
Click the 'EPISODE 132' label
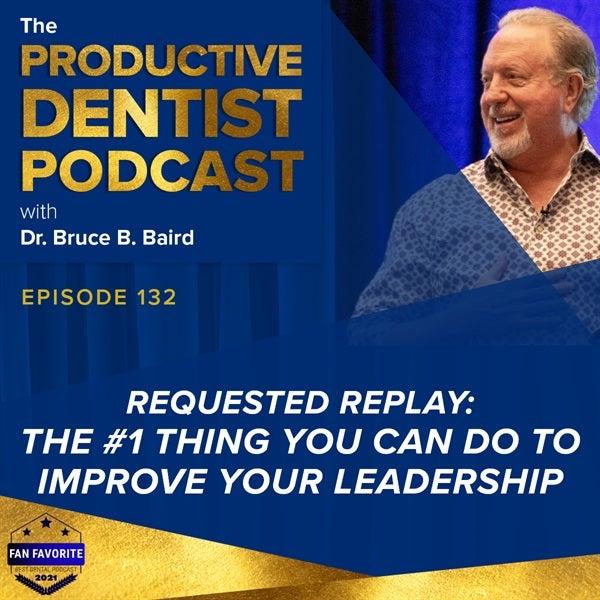pos(99,297)
